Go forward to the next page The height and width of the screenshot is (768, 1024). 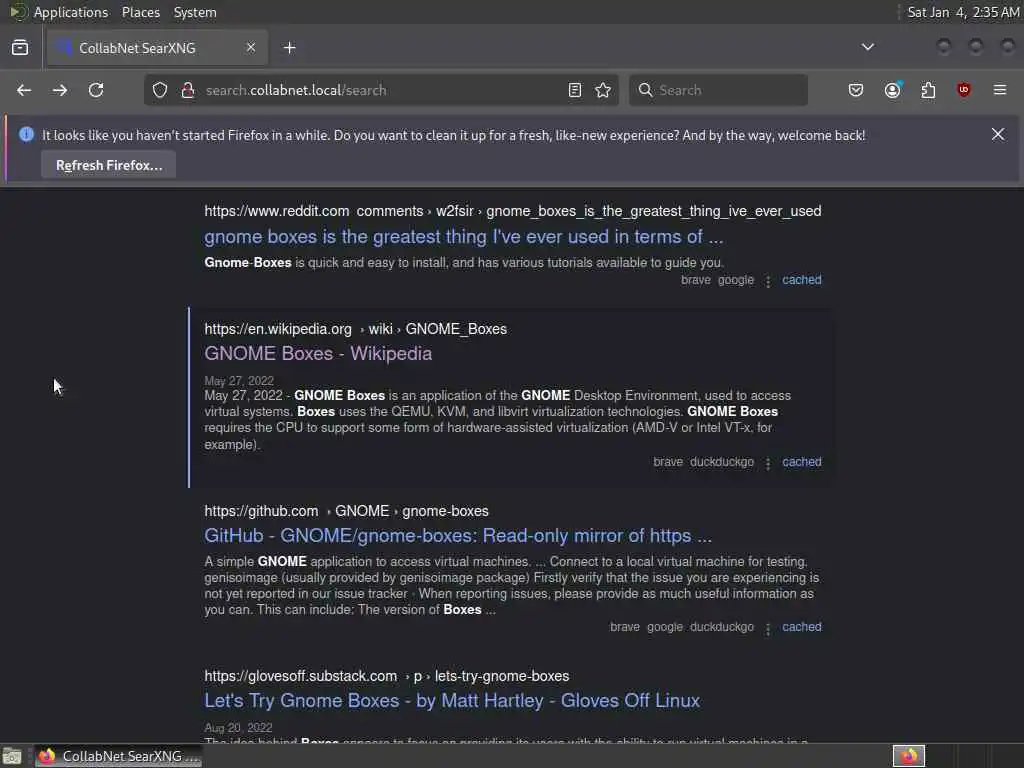[x=60, y=90]
